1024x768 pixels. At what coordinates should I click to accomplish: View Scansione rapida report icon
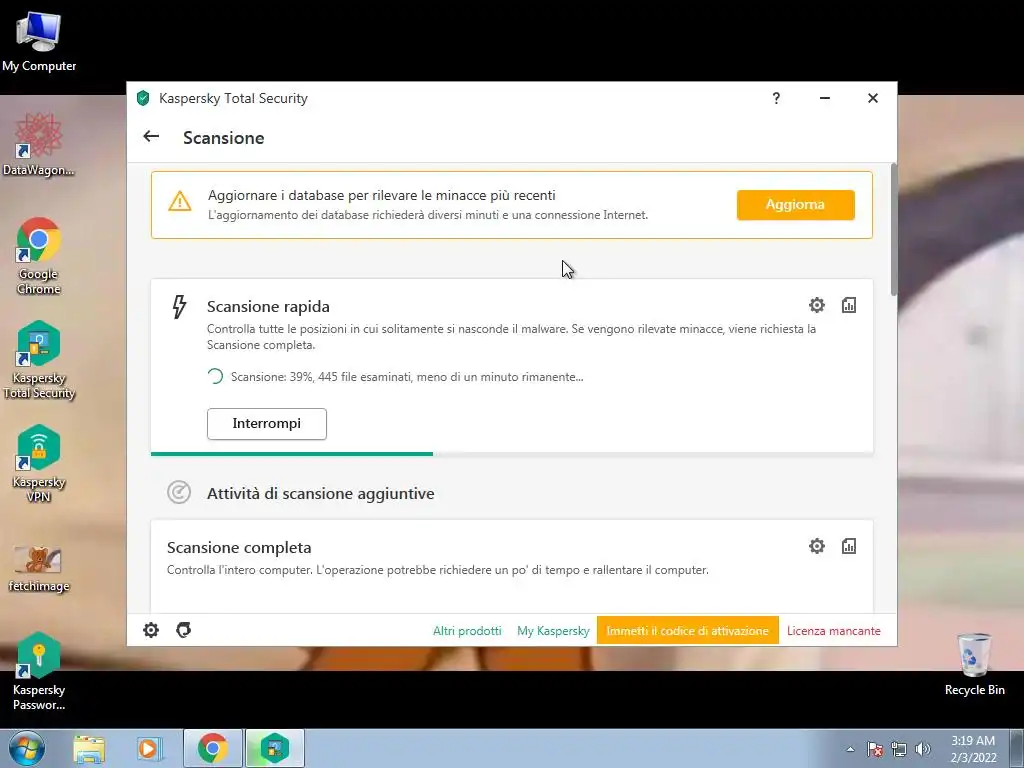click(x=848, y=305)
